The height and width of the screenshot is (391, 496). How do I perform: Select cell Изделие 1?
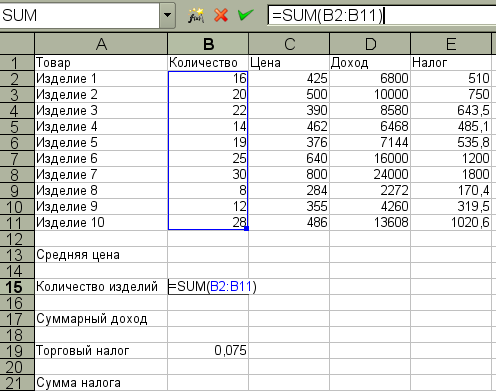point(101,79)
